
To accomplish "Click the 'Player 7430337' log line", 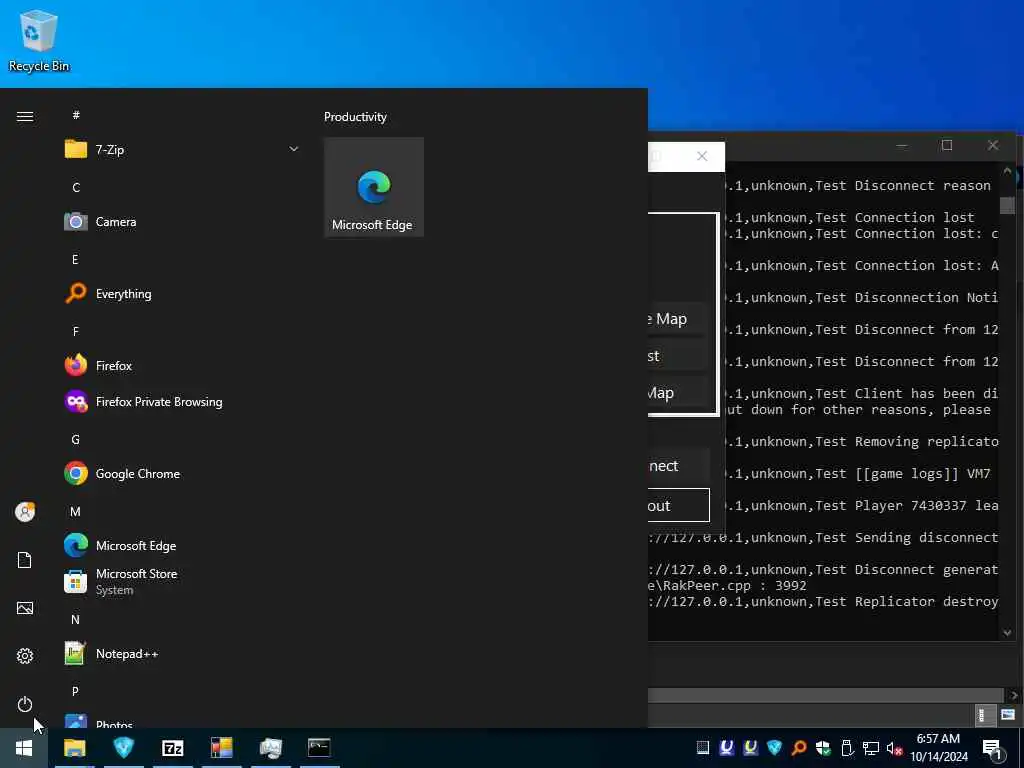I will tap(863, 505).
